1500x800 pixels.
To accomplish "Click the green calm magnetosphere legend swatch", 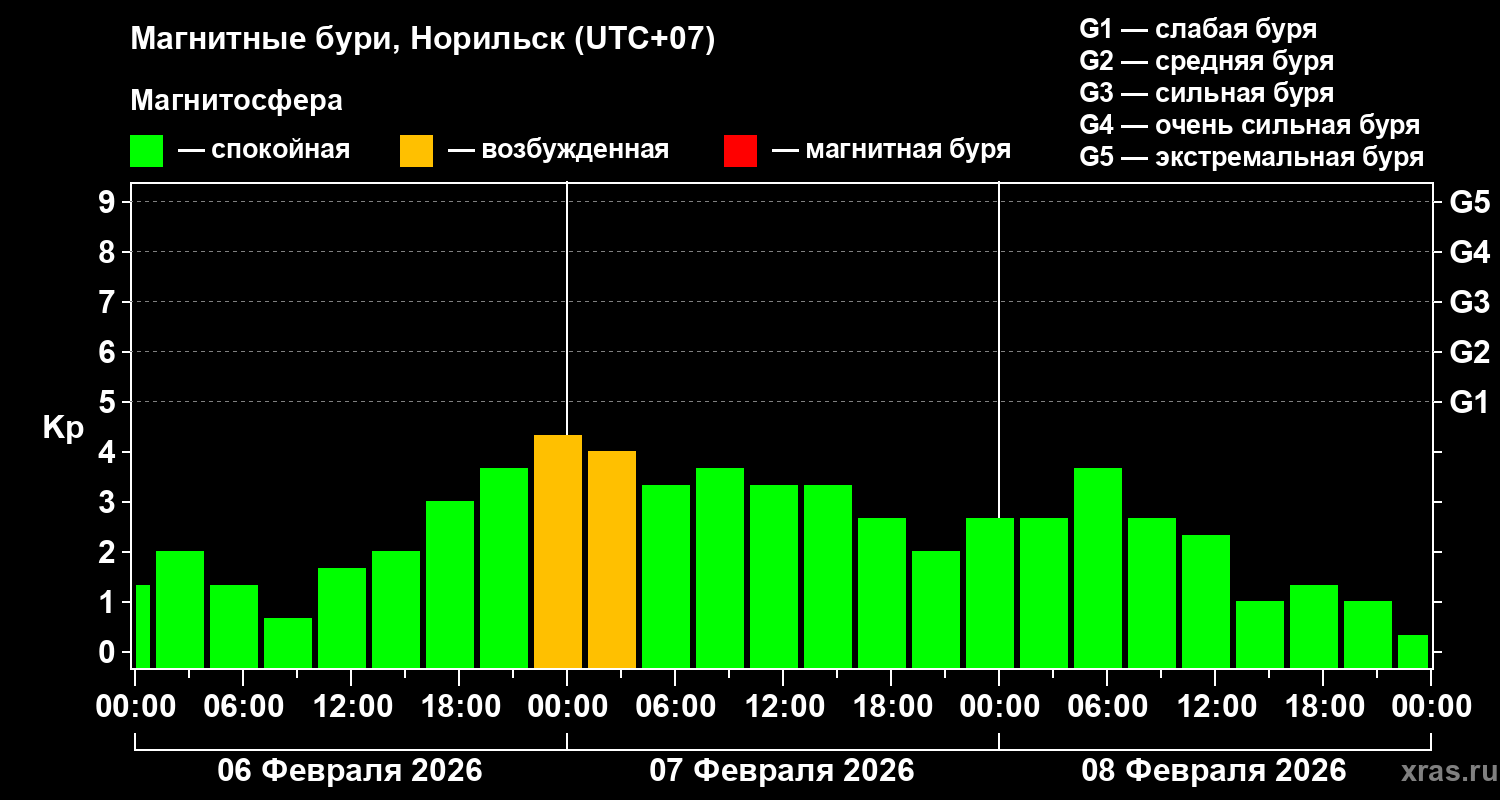I will (x=146, y=151).
